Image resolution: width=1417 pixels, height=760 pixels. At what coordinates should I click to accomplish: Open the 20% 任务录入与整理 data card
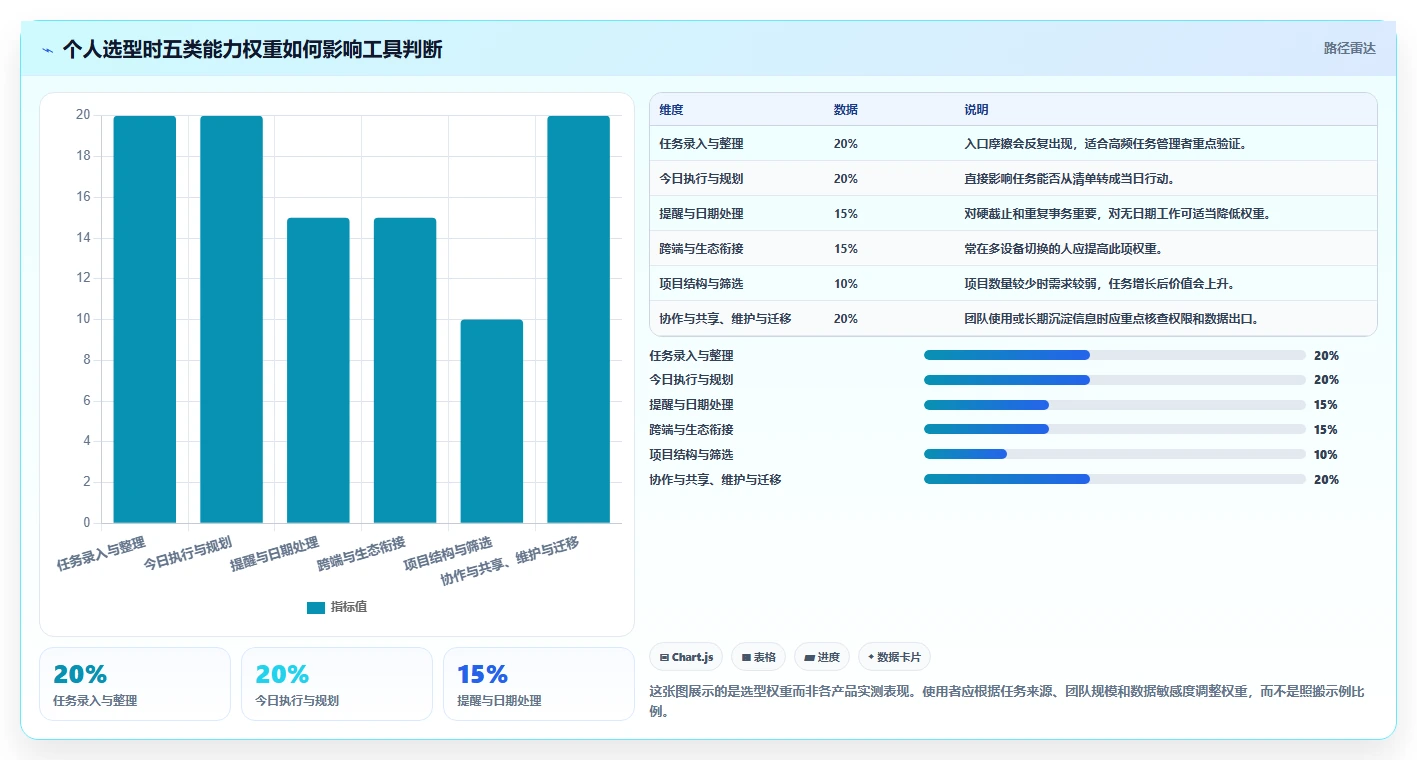click(135, 684)
